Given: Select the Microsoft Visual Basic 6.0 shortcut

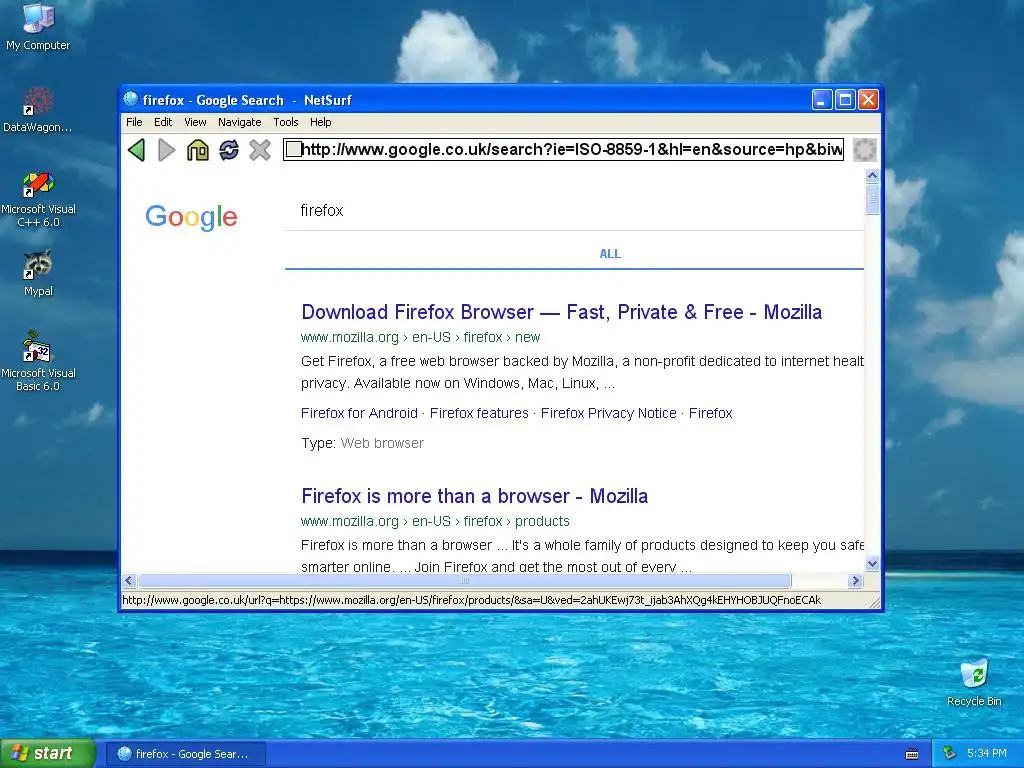Looking at the screenshot, I should tap(38, 361).
